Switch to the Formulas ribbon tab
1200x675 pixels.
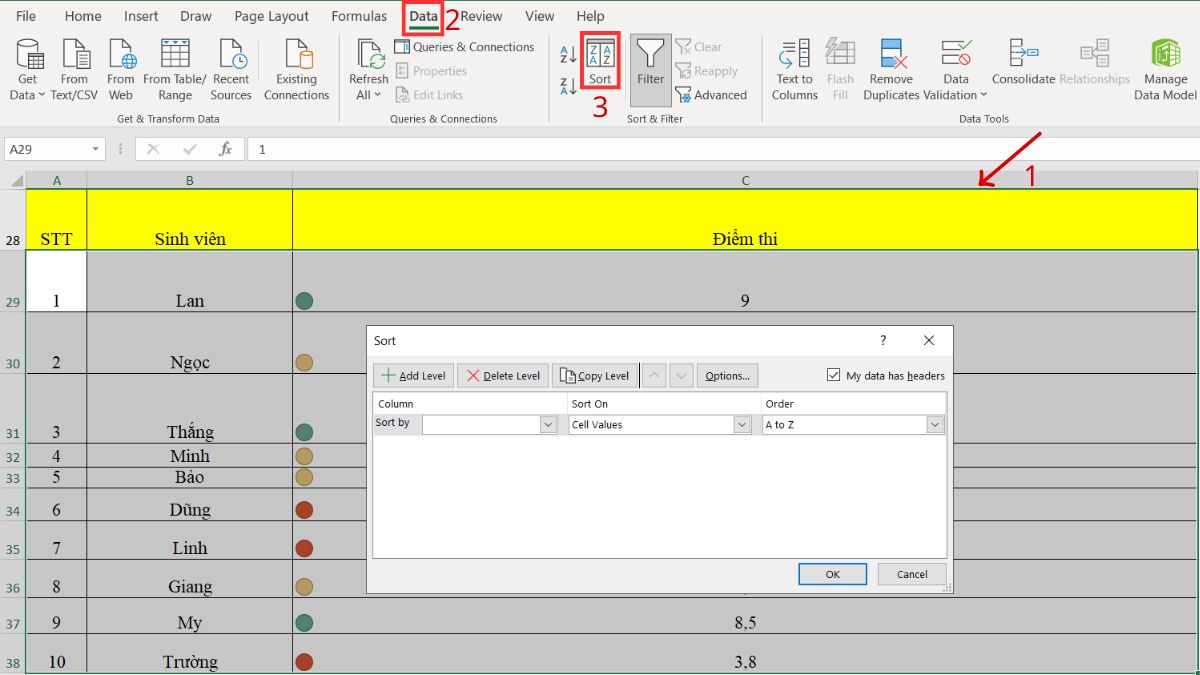tap(358, 16)
